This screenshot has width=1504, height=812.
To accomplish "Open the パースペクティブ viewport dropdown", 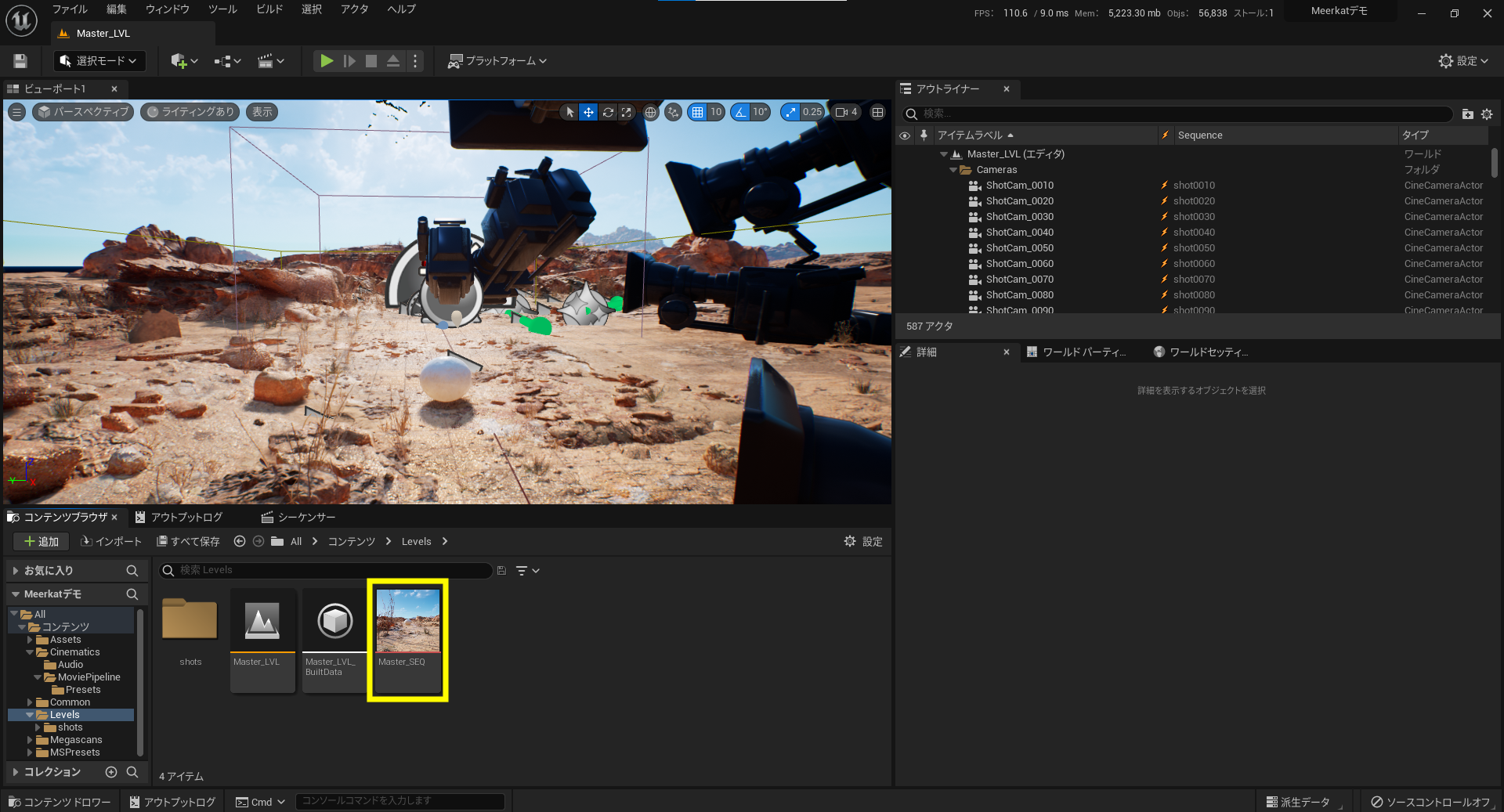I will (x=82, y=112).
